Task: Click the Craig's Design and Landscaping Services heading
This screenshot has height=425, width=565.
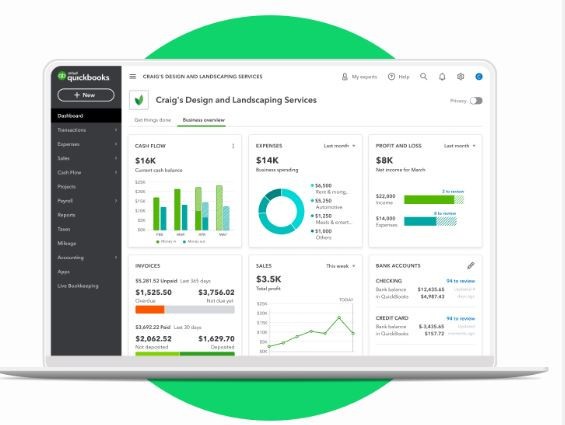Action: coord(236,100)
